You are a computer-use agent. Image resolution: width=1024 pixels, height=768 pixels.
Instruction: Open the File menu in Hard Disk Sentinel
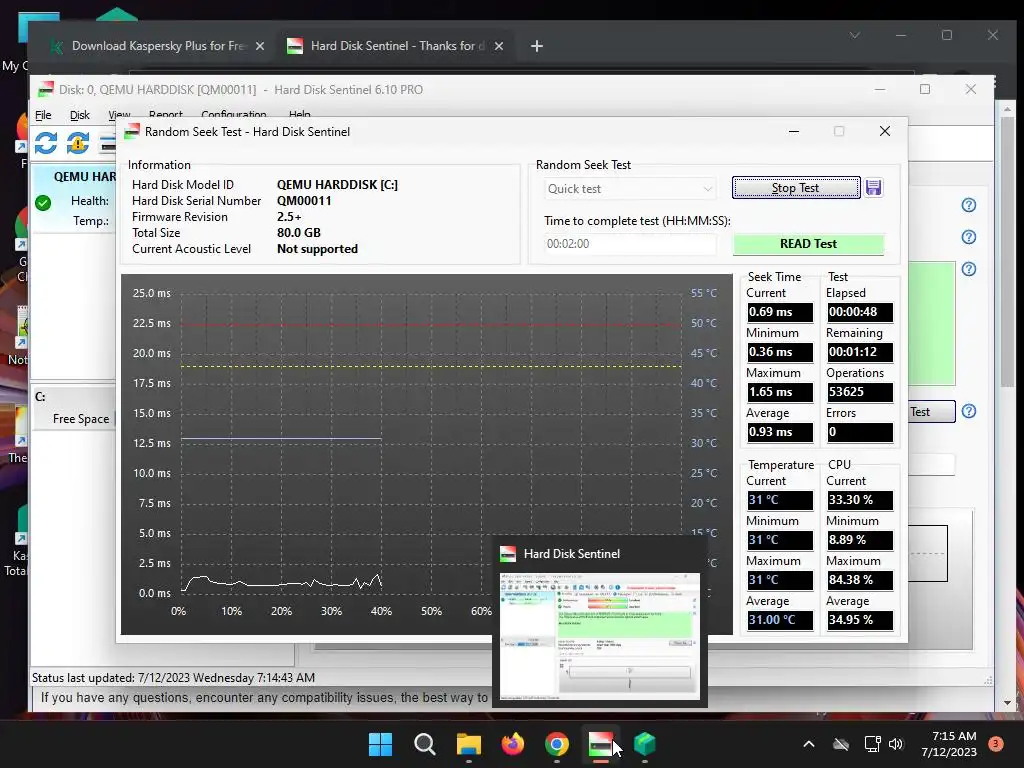pyautogui.click(x=43, y=115)
